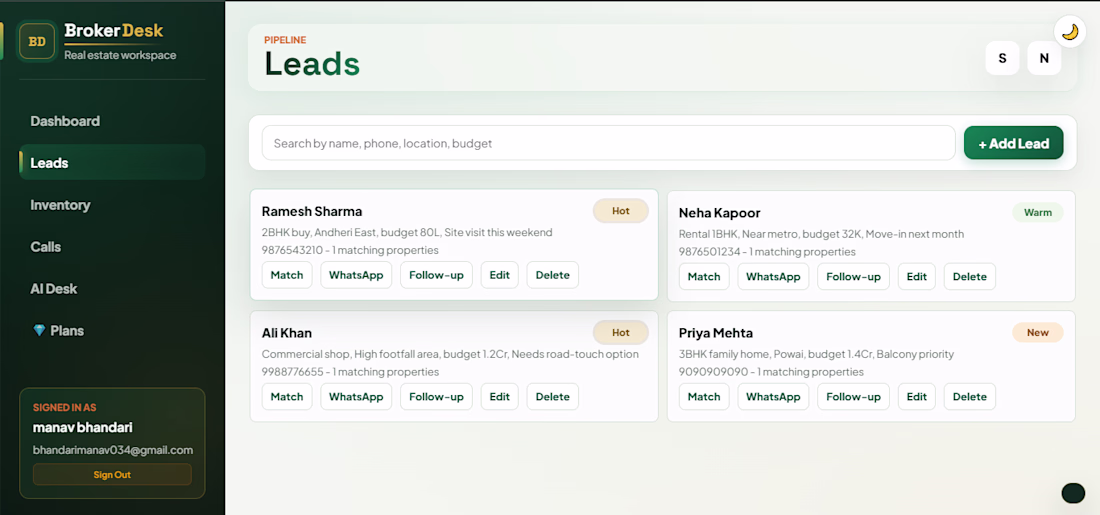Focus the lead search field
Viewport: 1100px width, 515px height.
(x=608, y=143)
